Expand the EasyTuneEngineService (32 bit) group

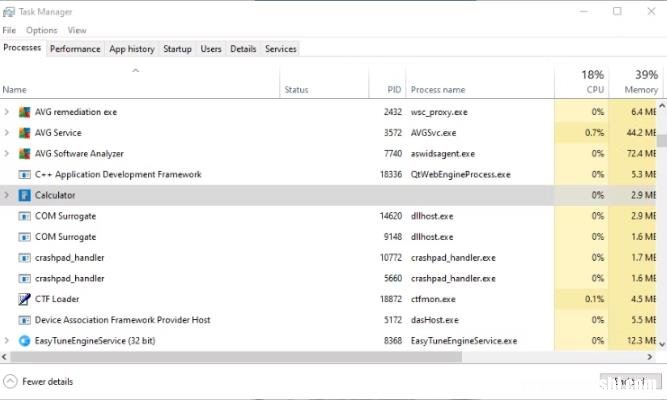(x=6, y=340)
